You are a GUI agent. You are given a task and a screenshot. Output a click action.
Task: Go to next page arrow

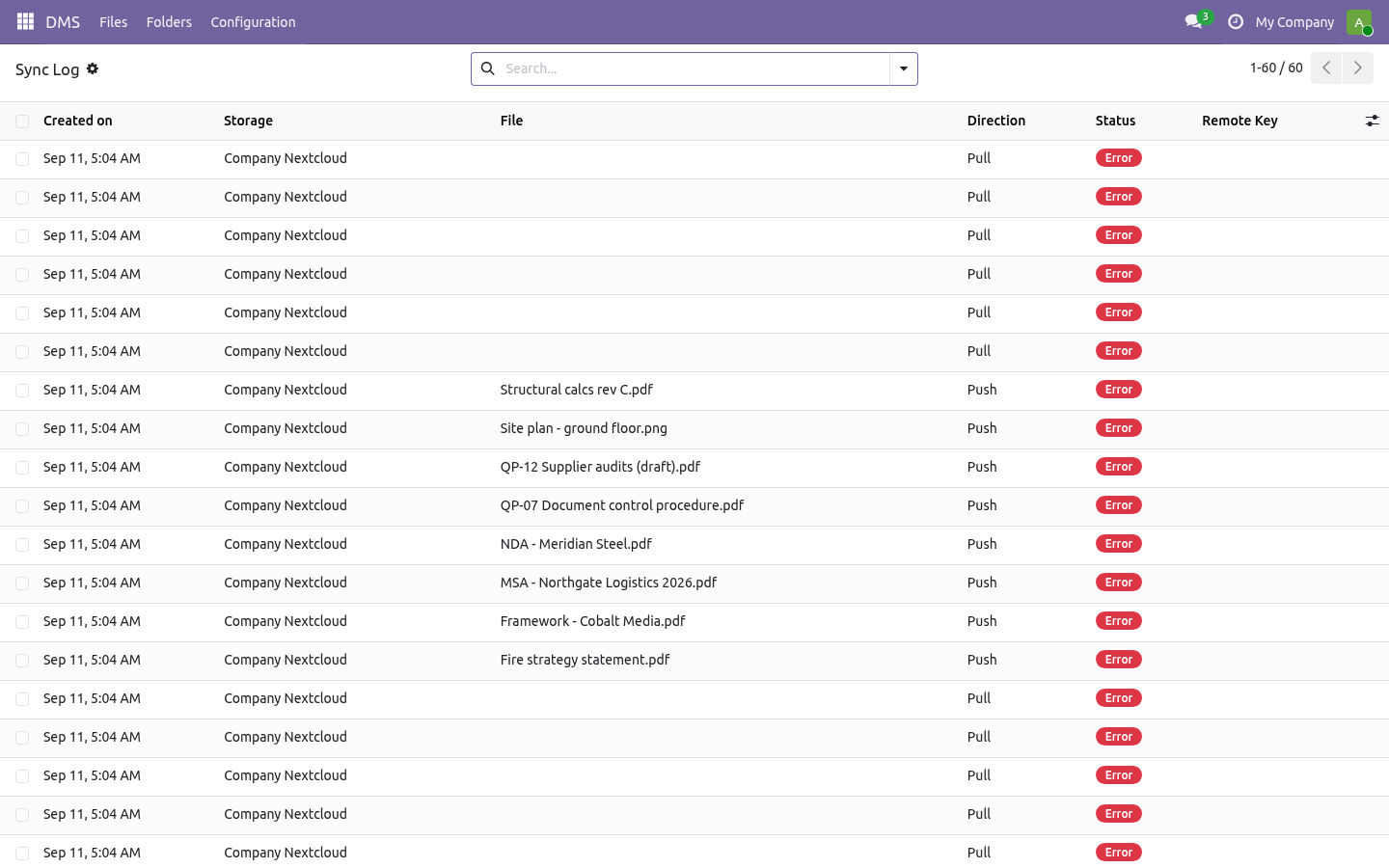coord(1358,68)
